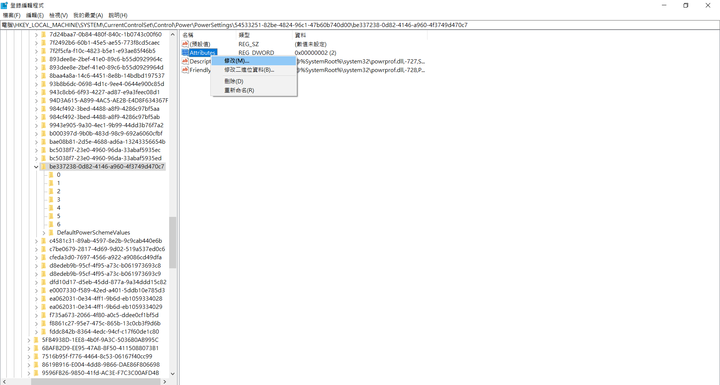This screenshot has width=720, height=385.
Task: Click the ab icon beside Description value
Action: [186, 62]
